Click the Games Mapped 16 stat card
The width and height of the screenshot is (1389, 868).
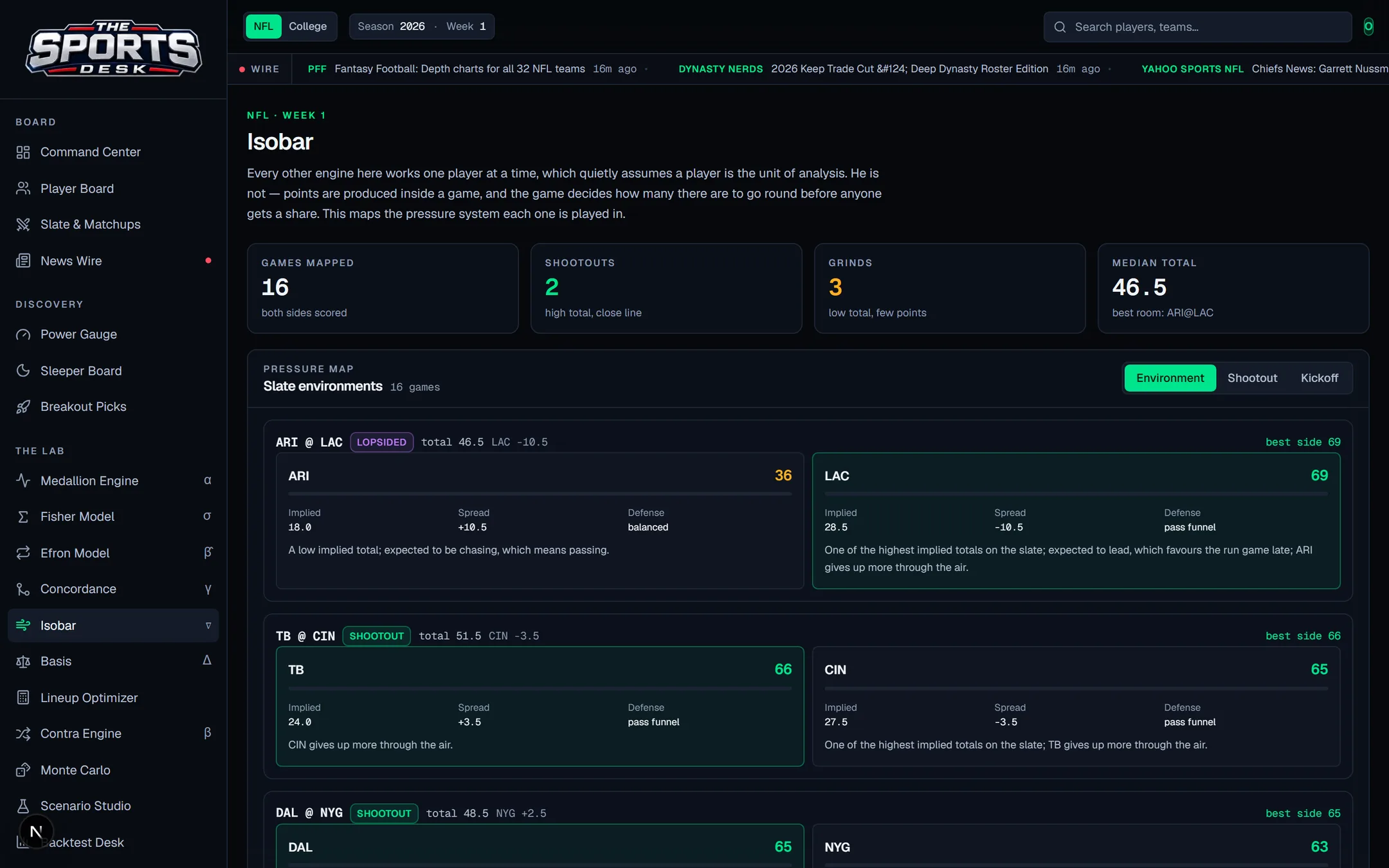(383, 288)
